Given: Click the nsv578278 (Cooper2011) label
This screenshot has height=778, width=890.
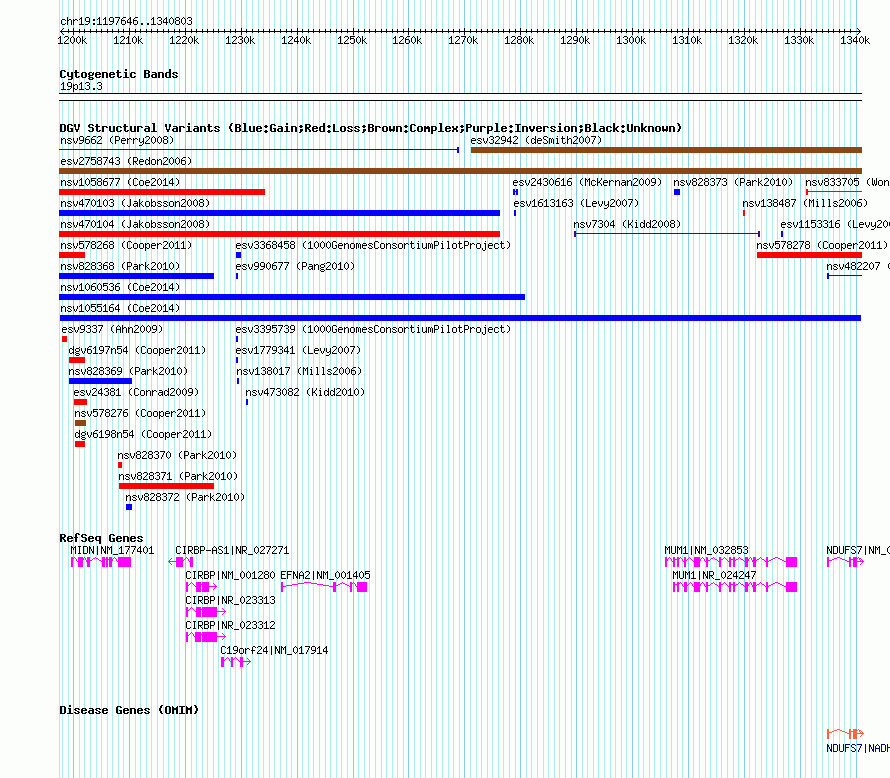Looking at the screenshot, I should click(822, 245).
